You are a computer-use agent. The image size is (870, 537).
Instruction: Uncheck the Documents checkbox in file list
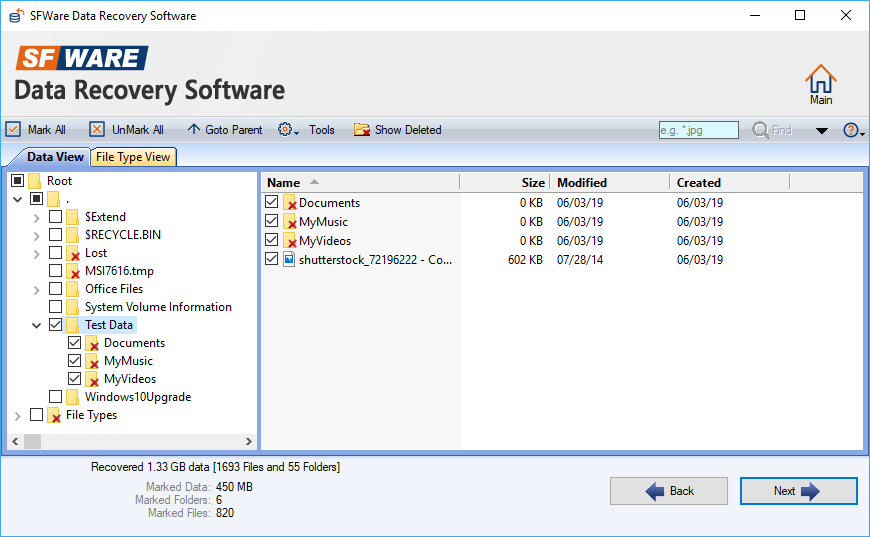[272, 203]
